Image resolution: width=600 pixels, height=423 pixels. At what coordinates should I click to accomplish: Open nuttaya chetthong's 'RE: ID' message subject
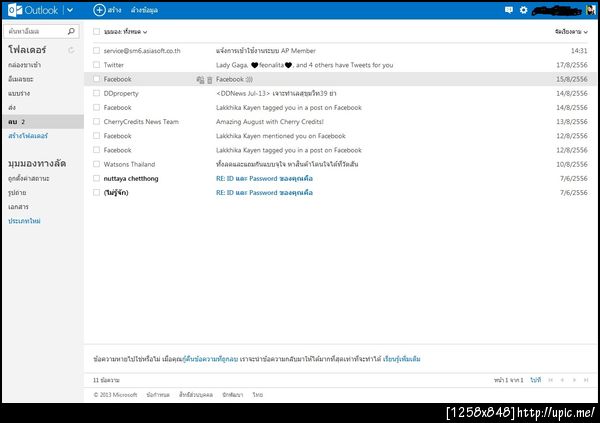(264, 179)
